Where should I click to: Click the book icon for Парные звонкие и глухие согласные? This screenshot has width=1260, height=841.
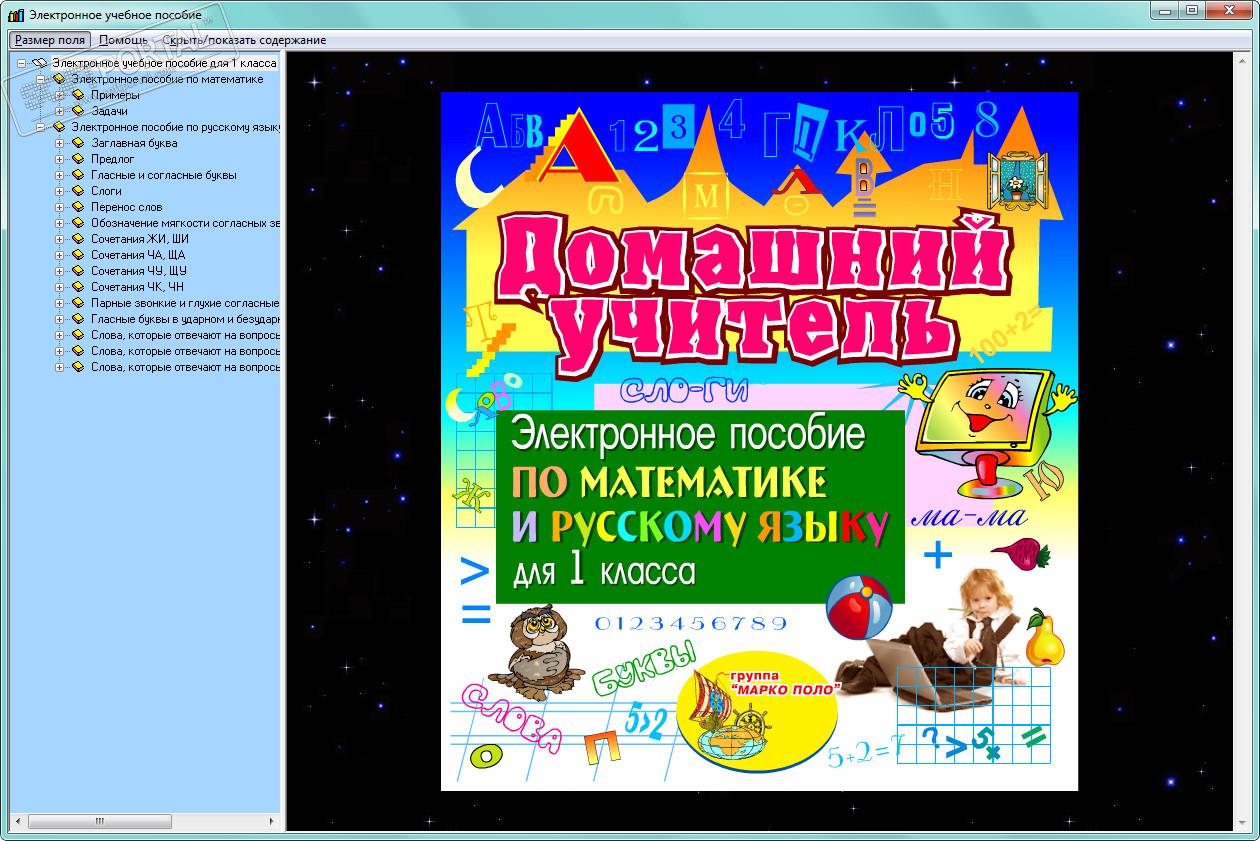tap(78, 303)
